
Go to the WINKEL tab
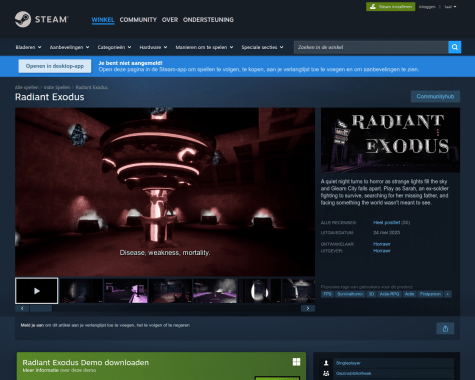coord(103,20)
